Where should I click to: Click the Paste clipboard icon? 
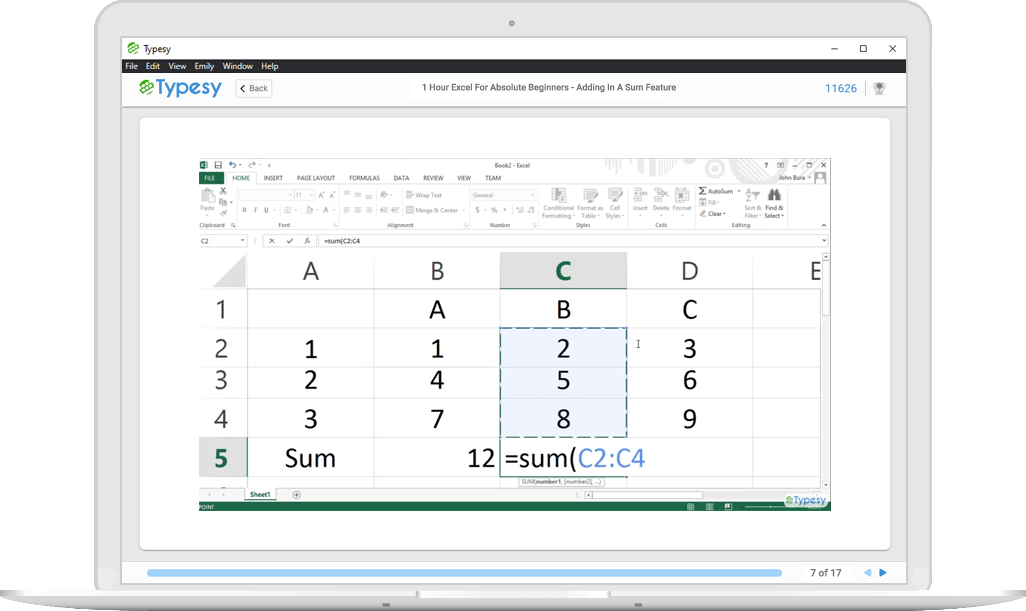(x=207, y=196)
